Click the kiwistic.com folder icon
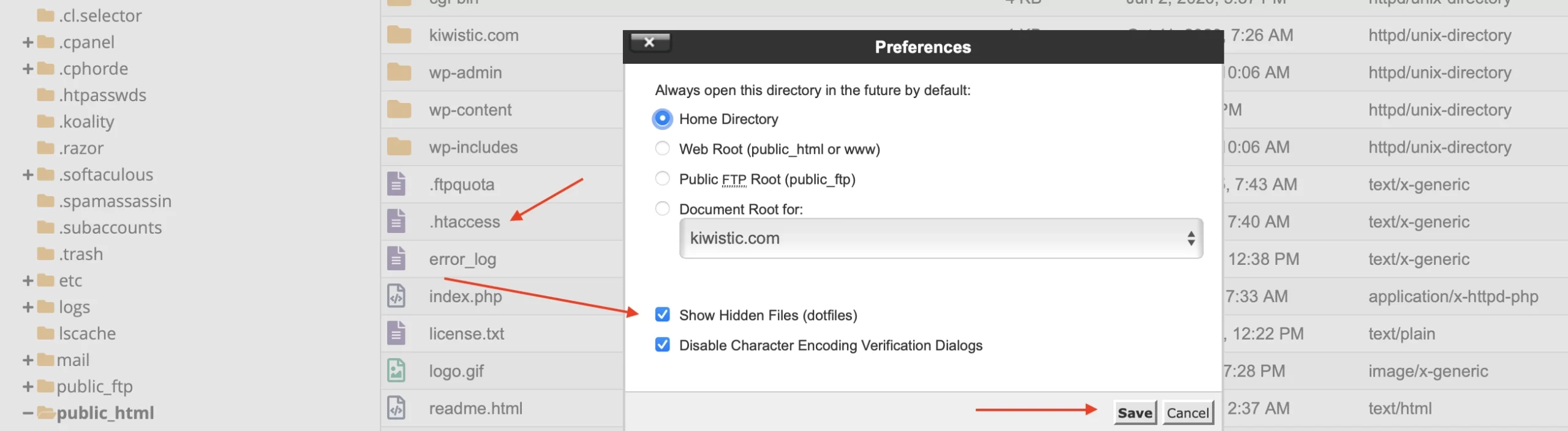 399,35
